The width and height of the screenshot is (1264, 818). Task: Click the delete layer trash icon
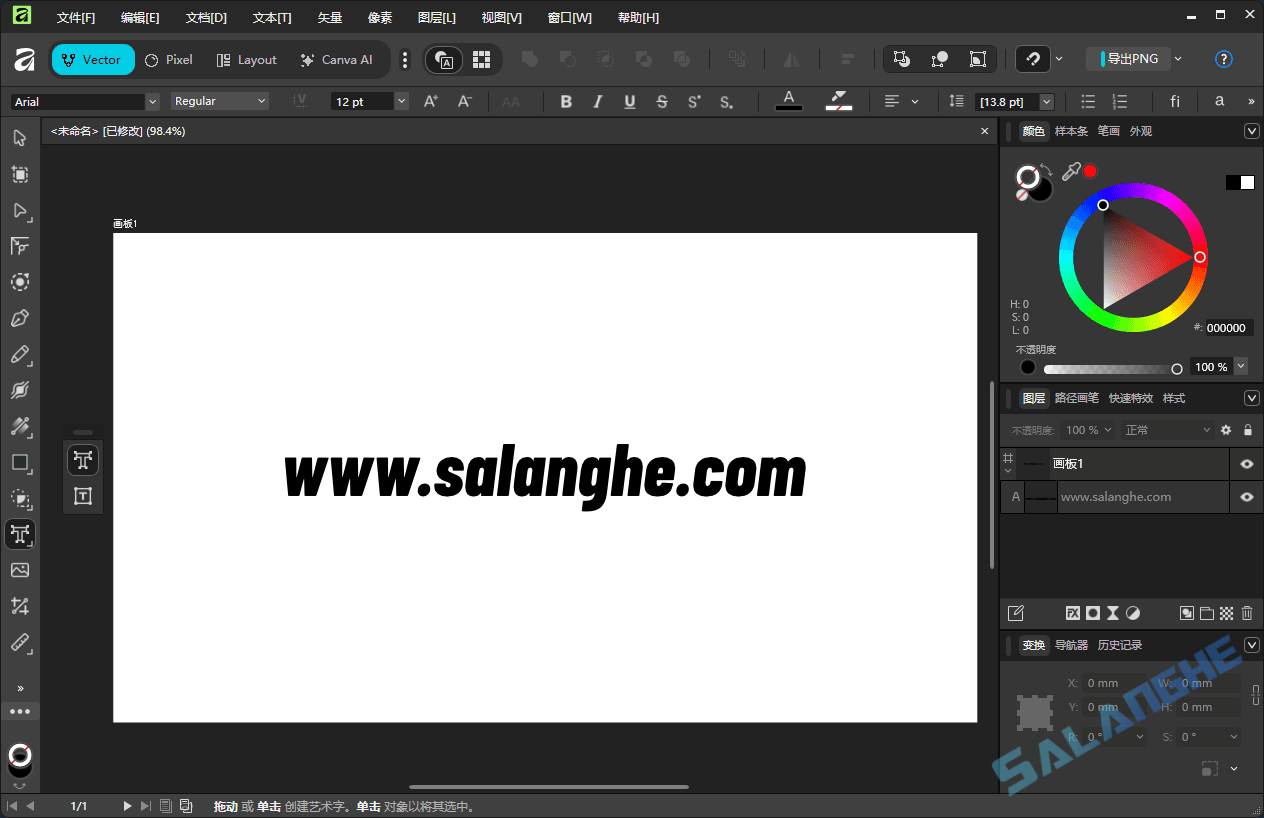coord(1247,613)
